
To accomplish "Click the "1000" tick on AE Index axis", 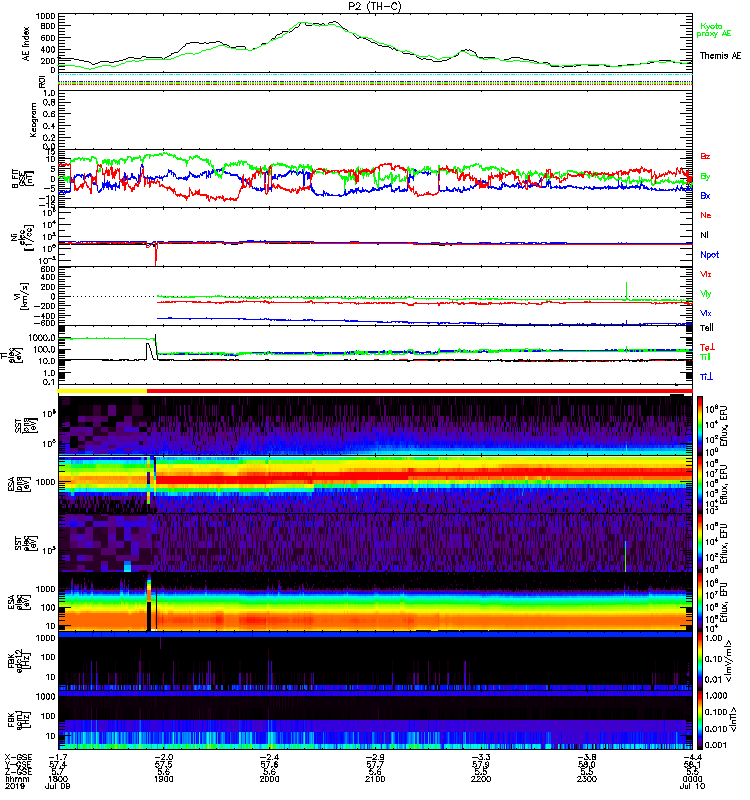I will pyautogui.click(x=46, y=16).
